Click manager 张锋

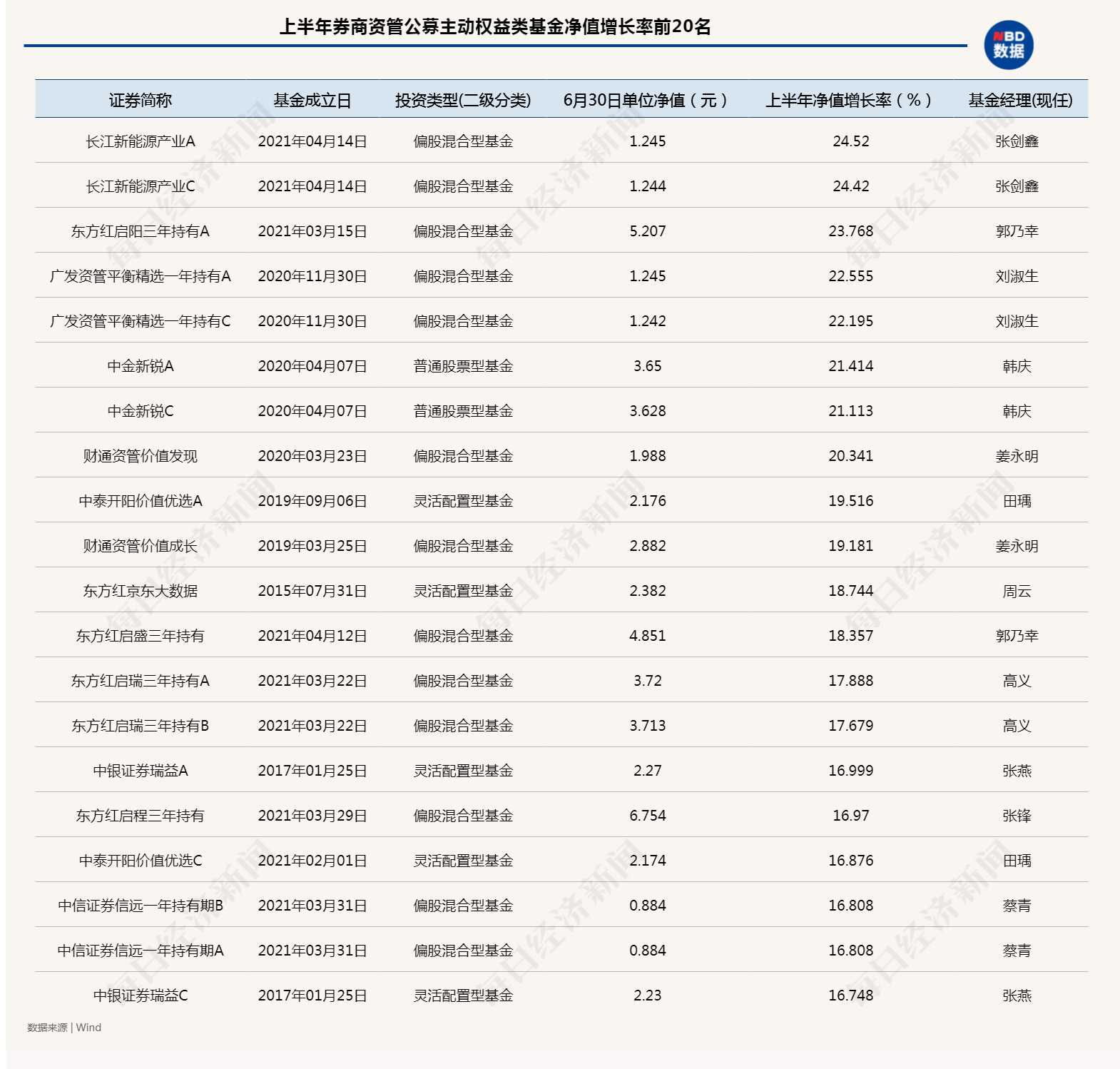coord(1017,816)
